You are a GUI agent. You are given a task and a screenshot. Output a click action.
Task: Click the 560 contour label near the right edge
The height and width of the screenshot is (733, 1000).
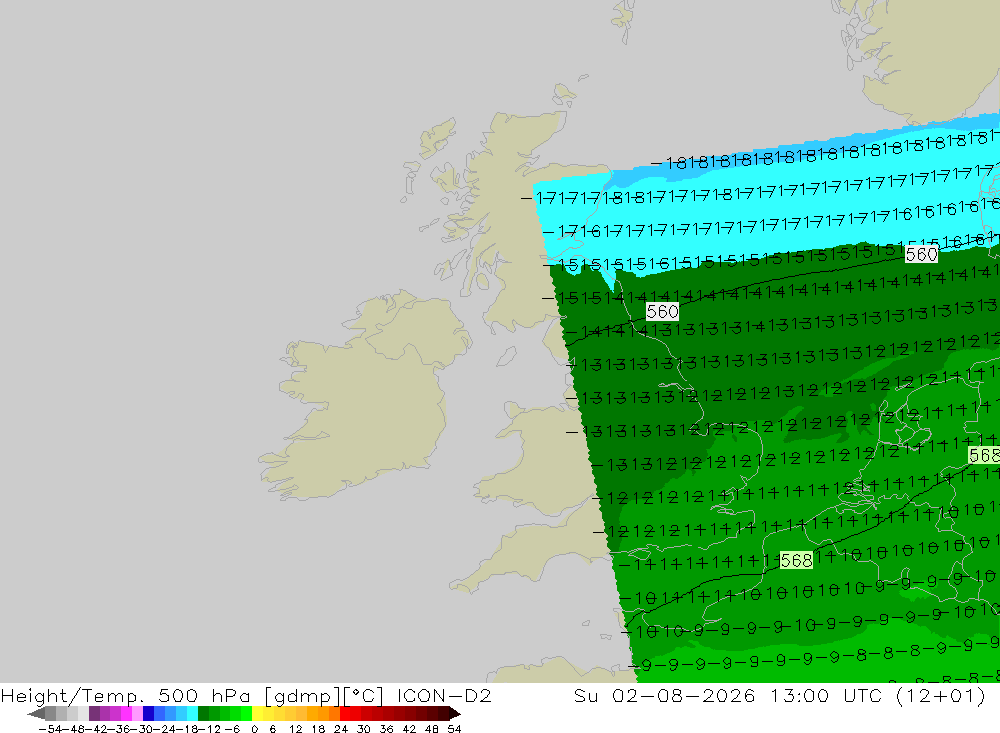click(x=921, y=254)
